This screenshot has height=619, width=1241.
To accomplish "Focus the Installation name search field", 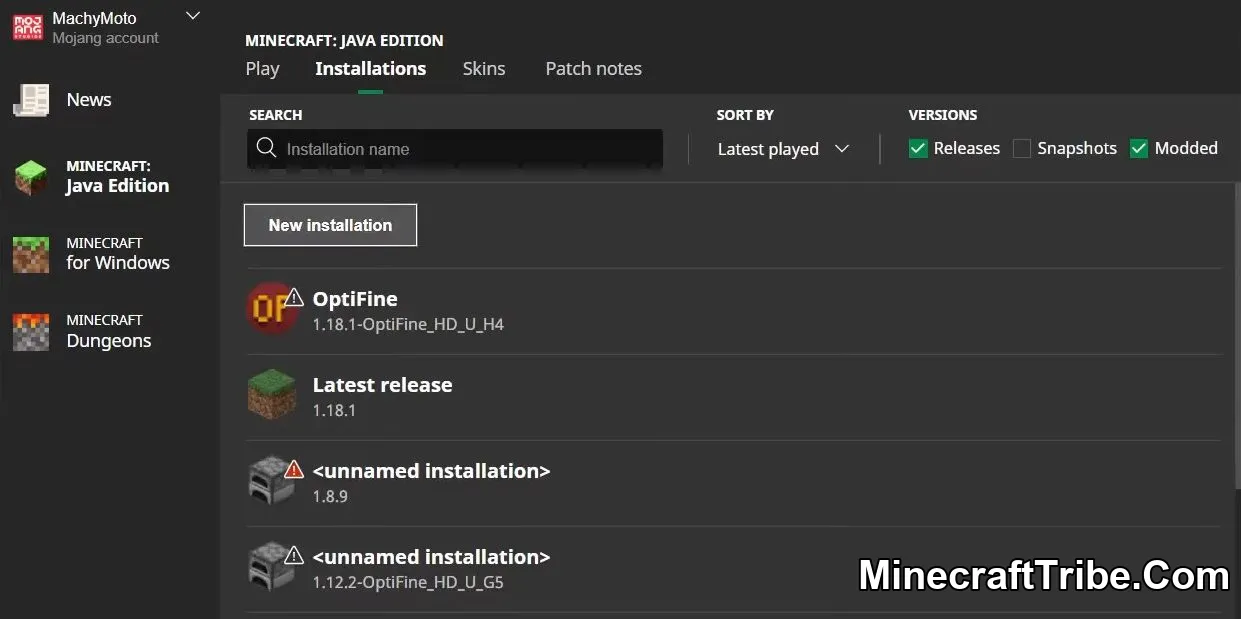I will 455,149.
